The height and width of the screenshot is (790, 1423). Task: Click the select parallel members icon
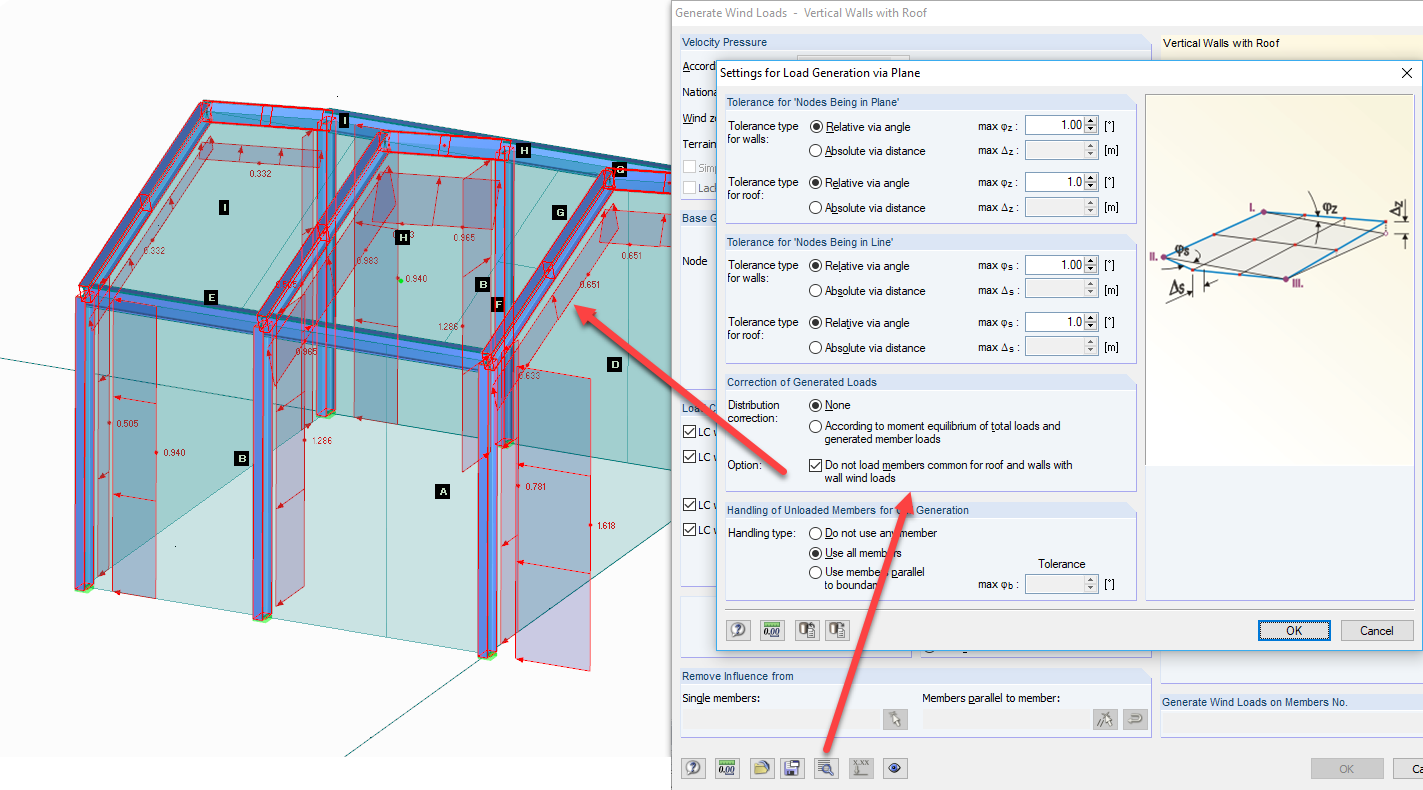(1105, 718)
